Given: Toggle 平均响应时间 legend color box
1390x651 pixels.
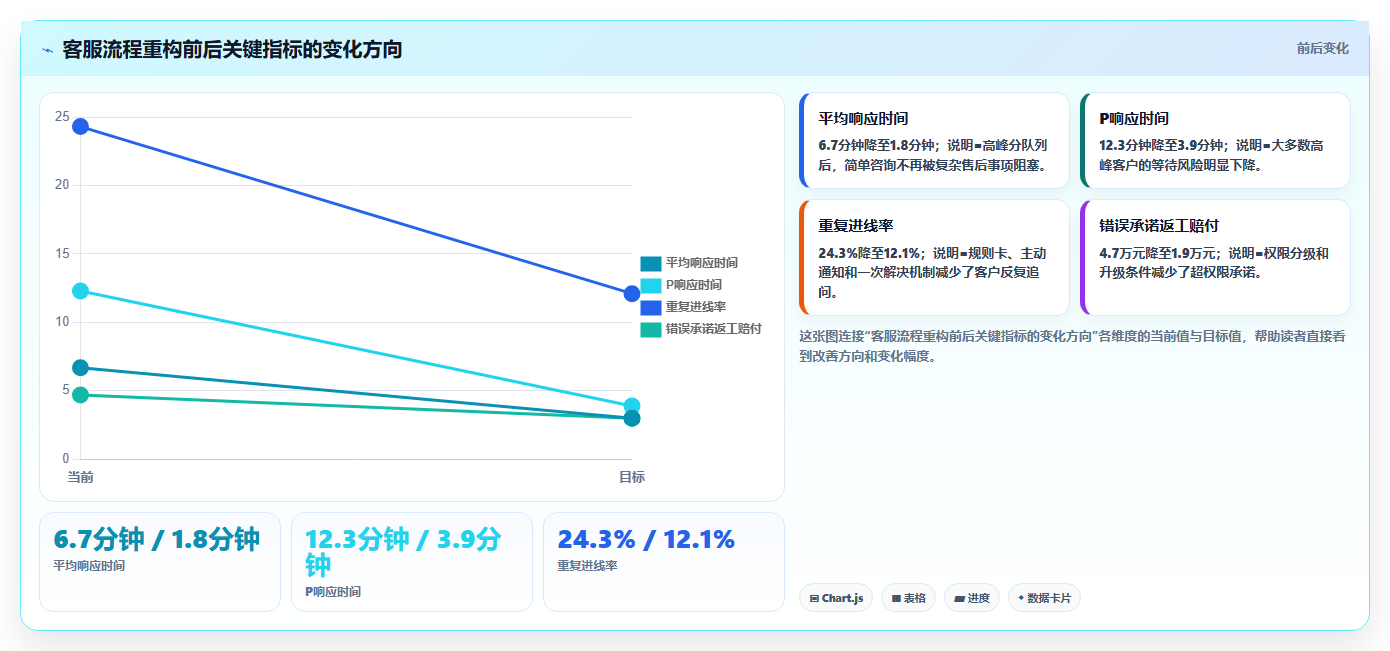Looking at the screenshot, I should click(x=651, y=264).
